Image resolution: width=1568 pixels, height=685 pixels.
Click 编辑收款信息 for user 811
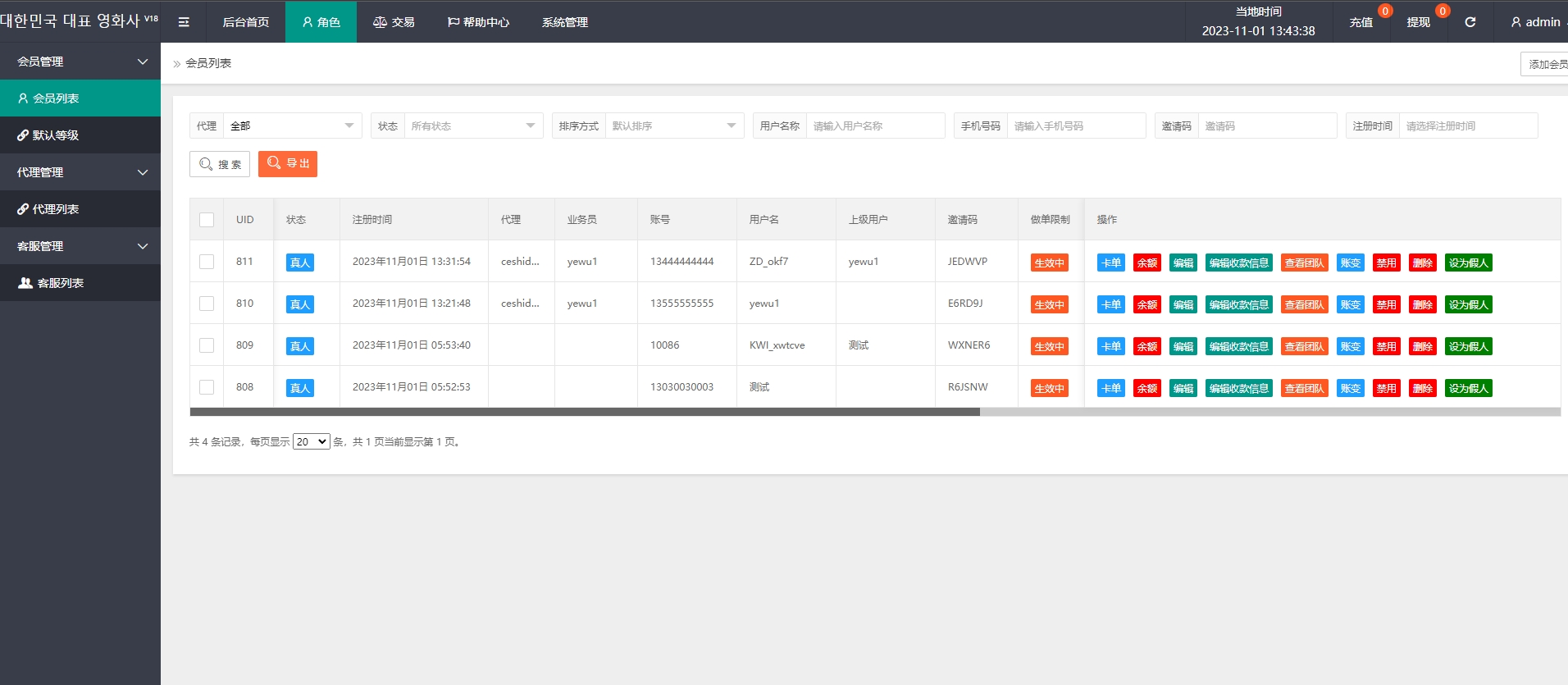(1238, 263)
